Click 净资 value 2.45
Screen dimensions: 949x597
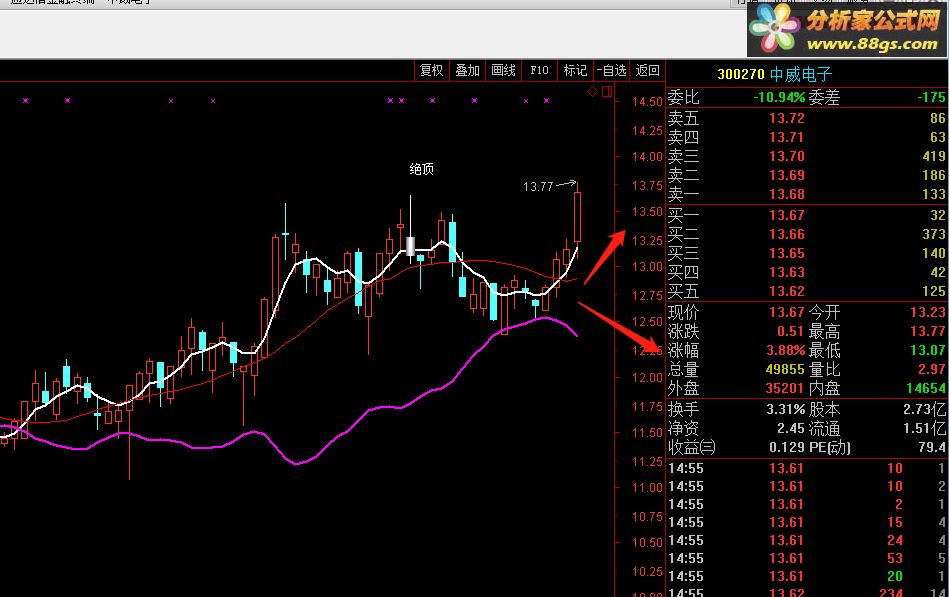pos(791,429)
